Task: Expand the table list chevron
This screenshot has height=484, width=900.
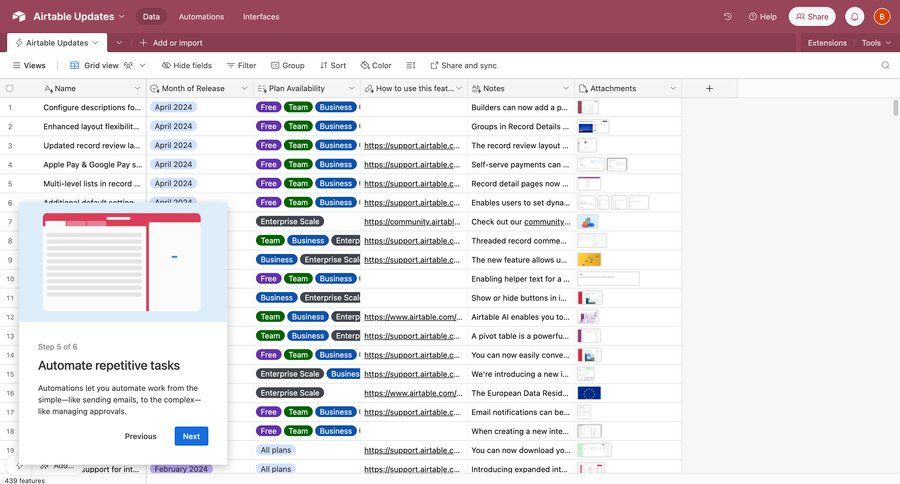Action: (119, 42)
